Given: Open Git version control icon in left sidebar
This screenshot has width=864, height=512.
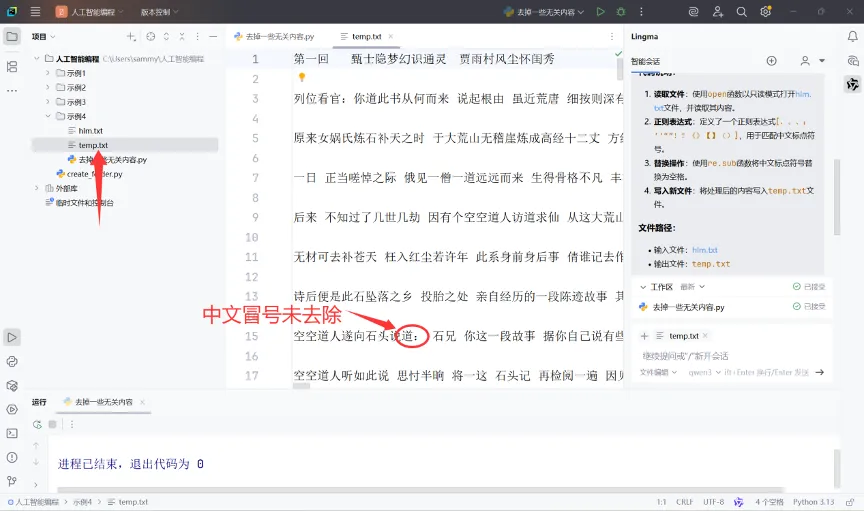Looking at the screenshot, I should click(x=12, y=481).
